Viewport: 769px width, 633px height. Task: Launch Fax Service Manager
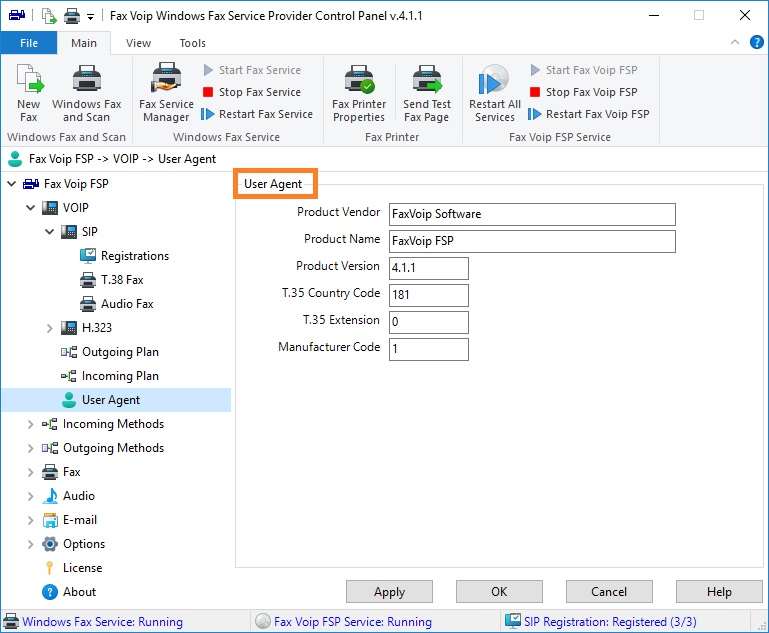[x=166, y=93]
